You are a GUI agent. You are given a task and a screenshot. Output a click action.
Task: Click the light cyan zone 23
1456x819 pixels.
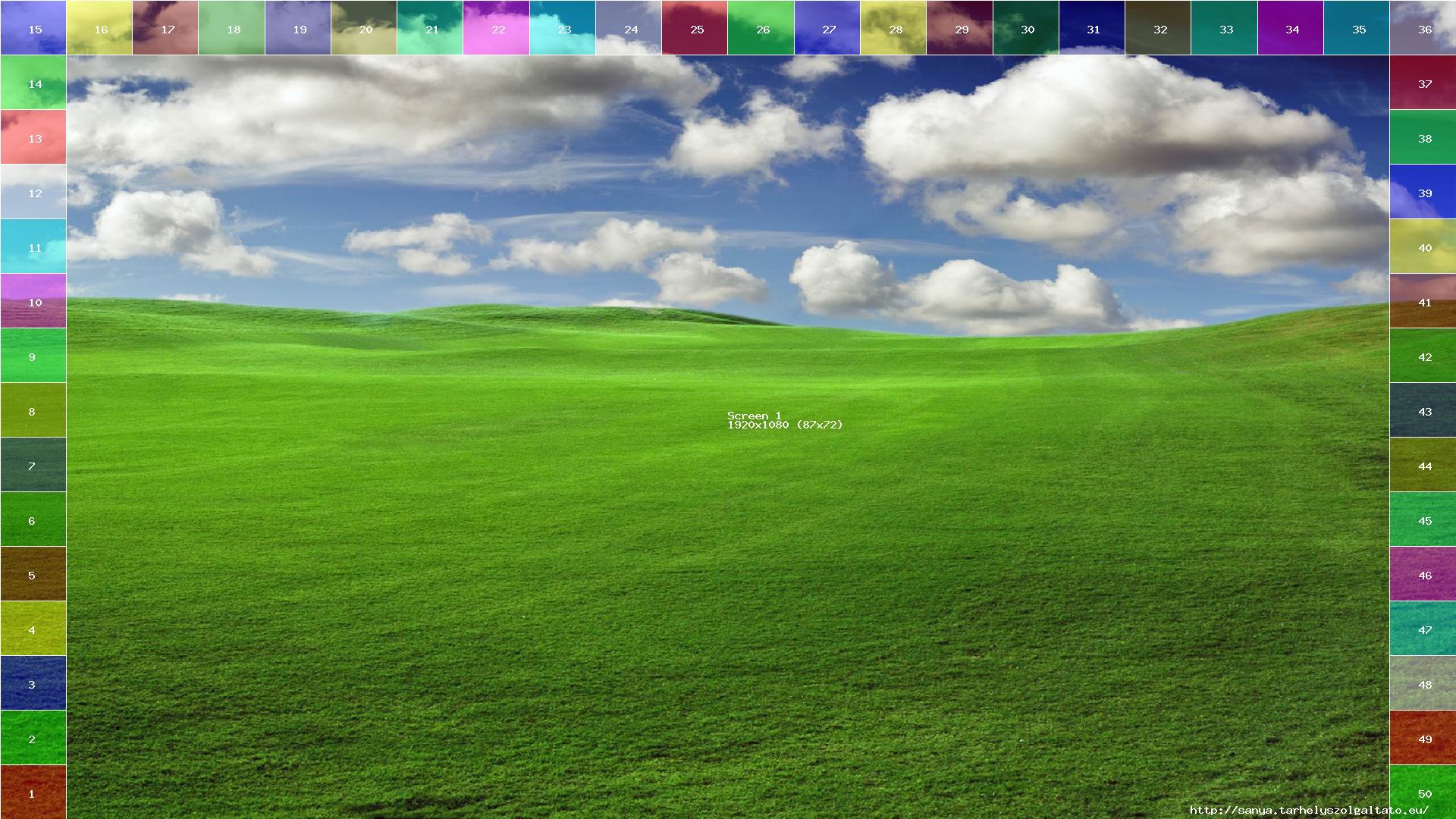563,27
